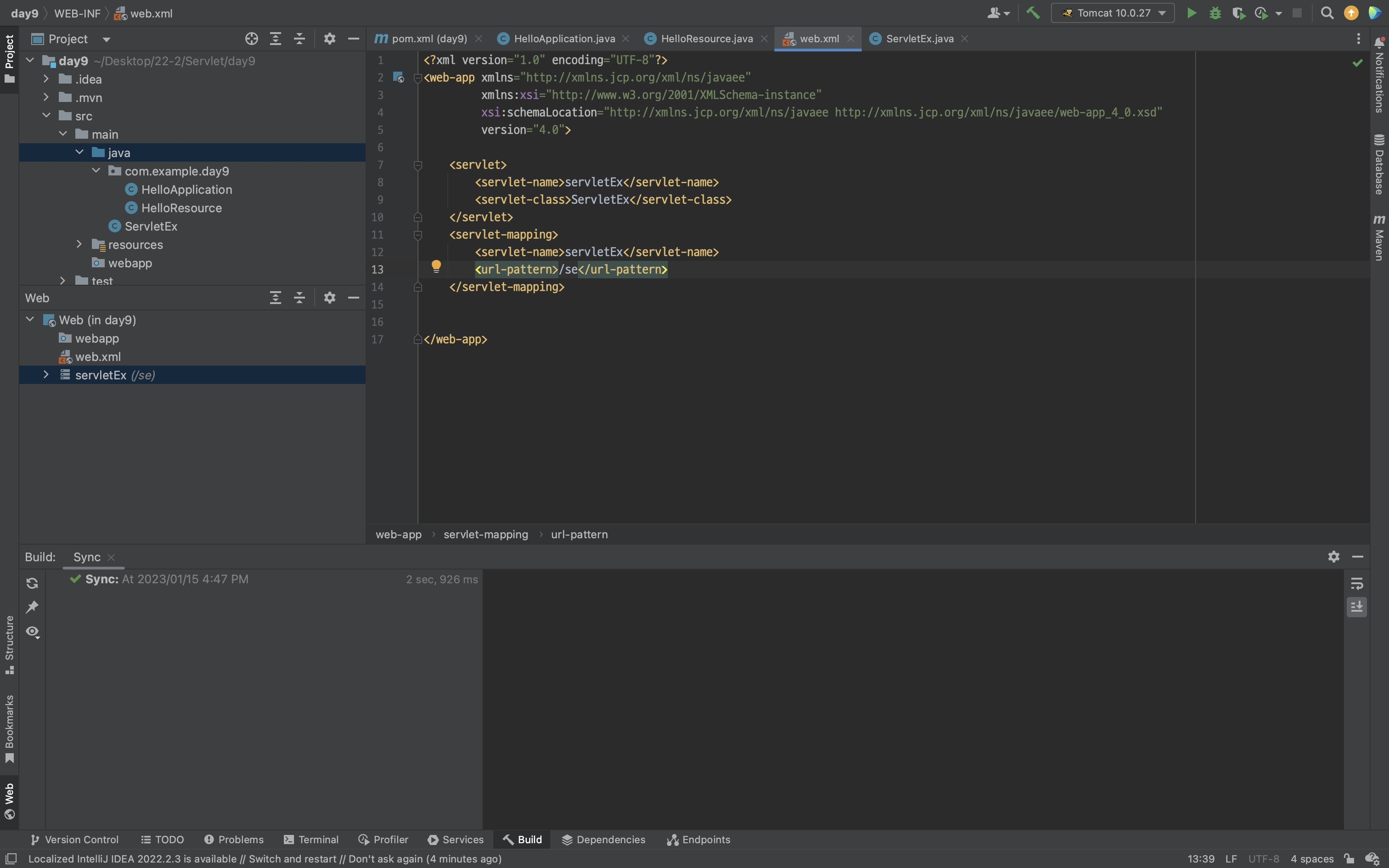The image size is (1389, 868).
Task: Switch to the ServletEx.java editor tab
Action: [x=919, y=39]
